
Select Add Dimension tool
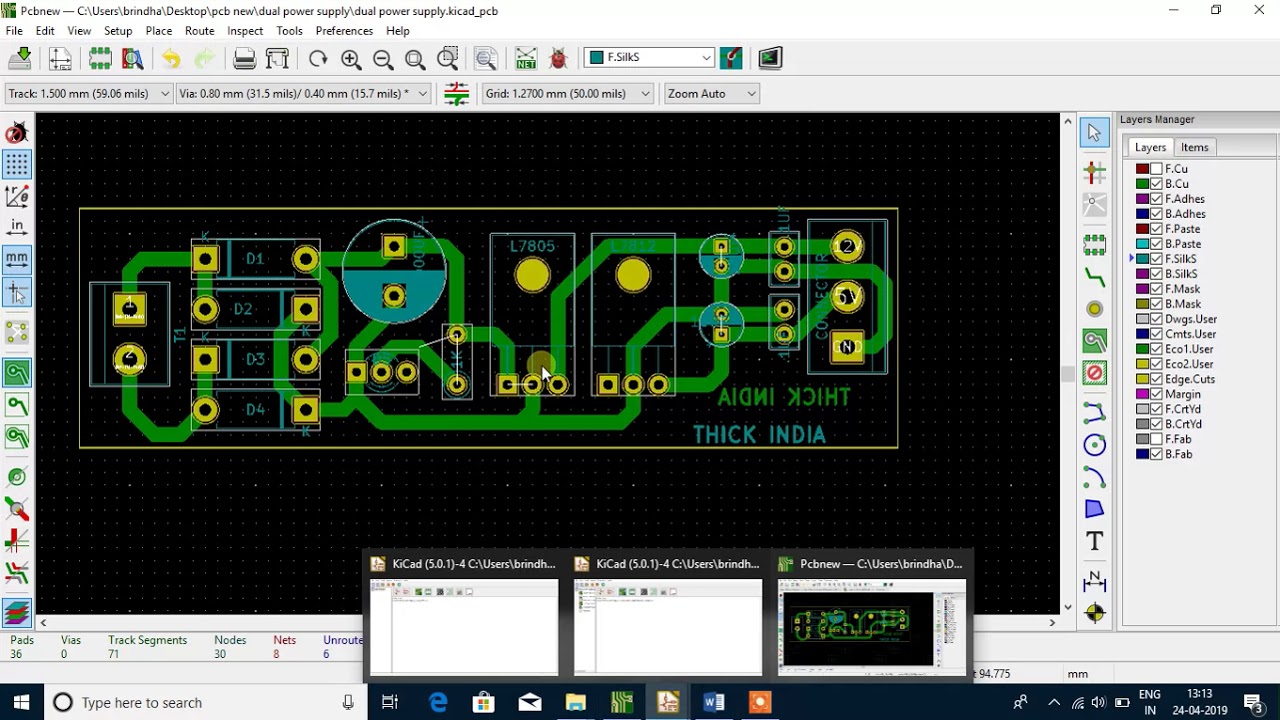tap(1095, 580)
